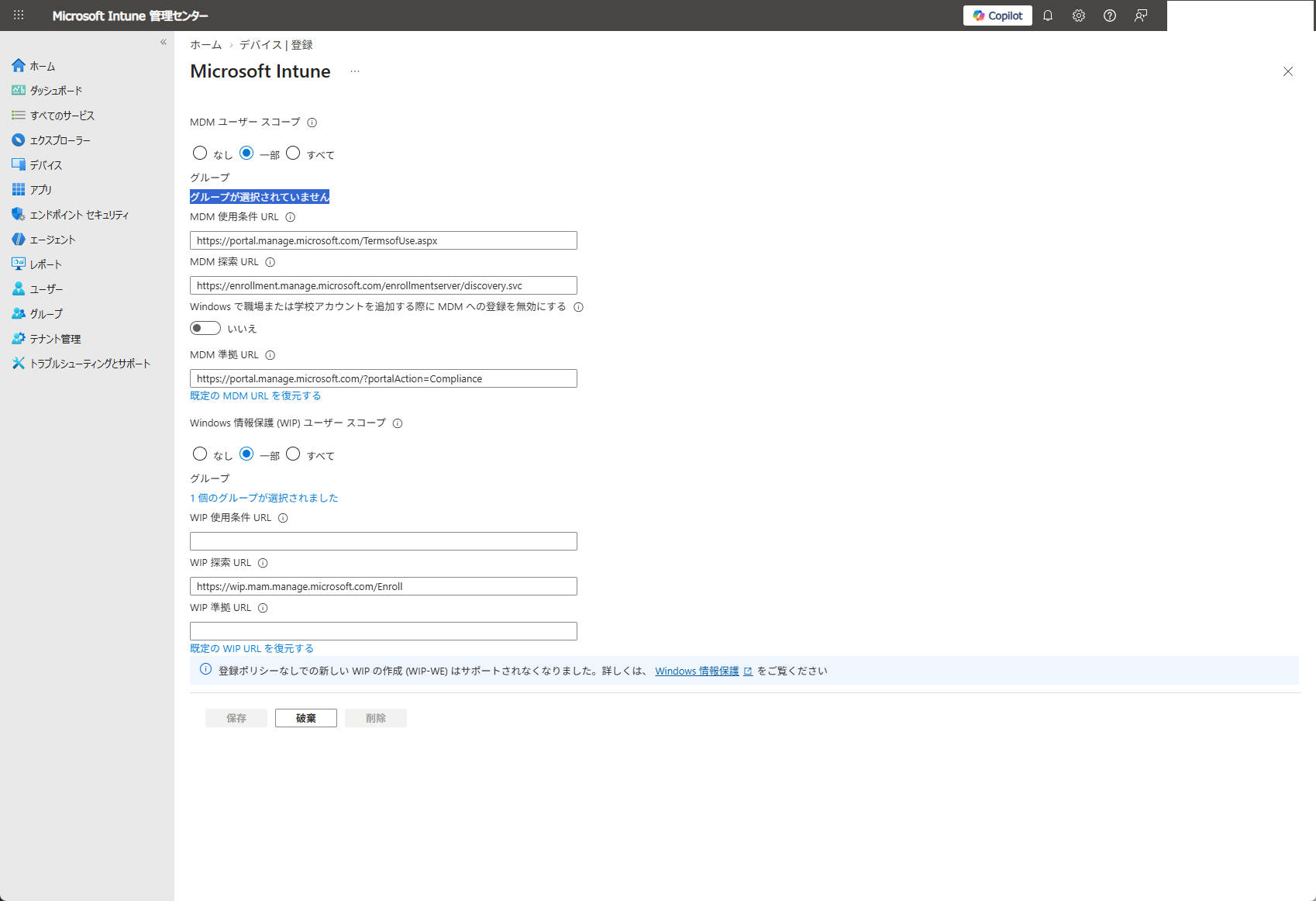The image size is (1316, 901).
Task: Select なし for WIP ユーザー スコープ
Action: point(200,454)
